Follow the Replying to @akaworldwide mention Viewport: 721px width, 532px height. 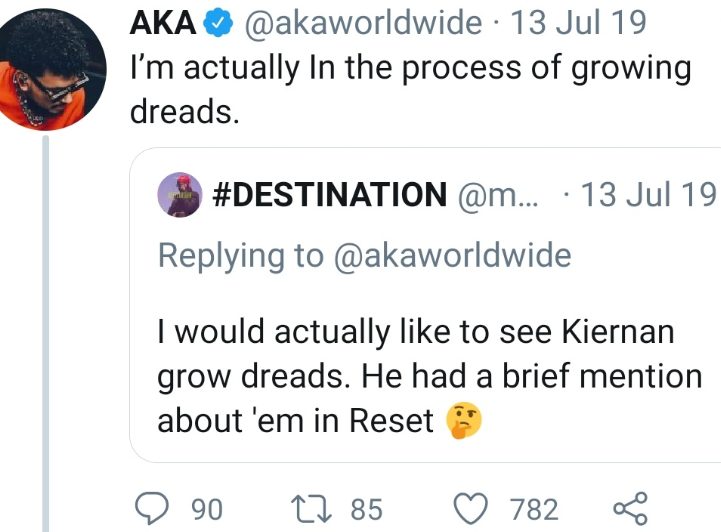tap(452, 256)
